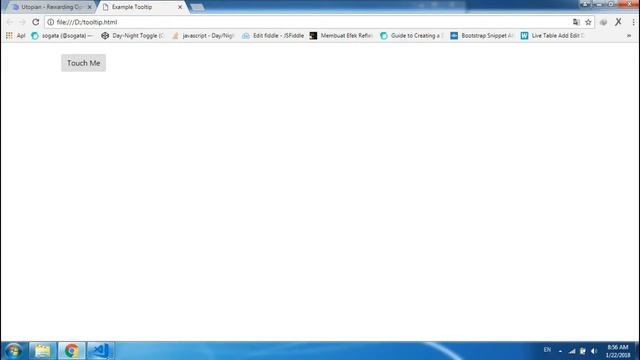Image resolution: width=640 pixels, height=360 pixels.
Task: Click the Touch Me button
Action: click(84, 63)
